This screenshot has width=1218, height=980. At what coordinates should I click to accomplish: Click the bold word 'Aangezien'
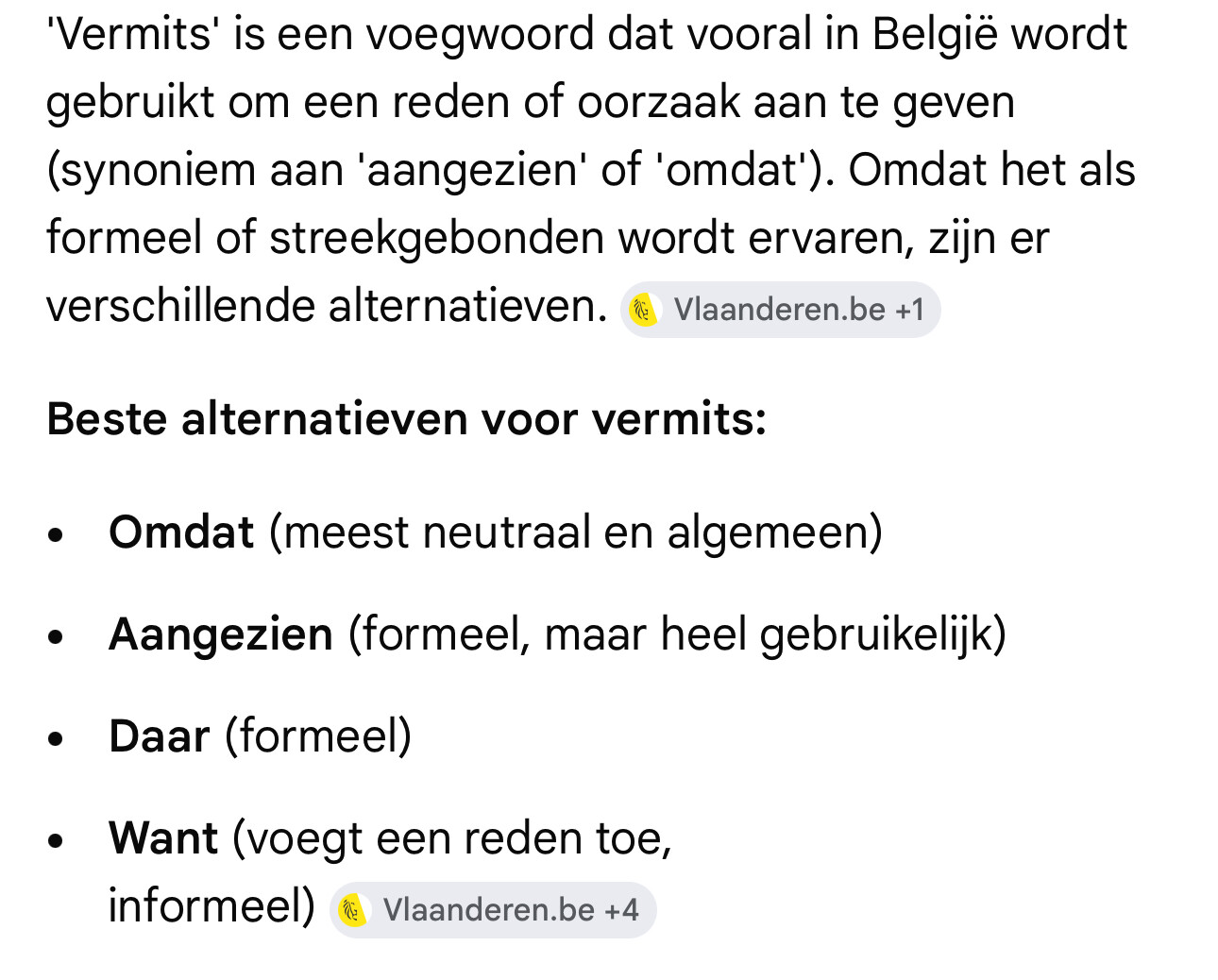pos(221,634)
